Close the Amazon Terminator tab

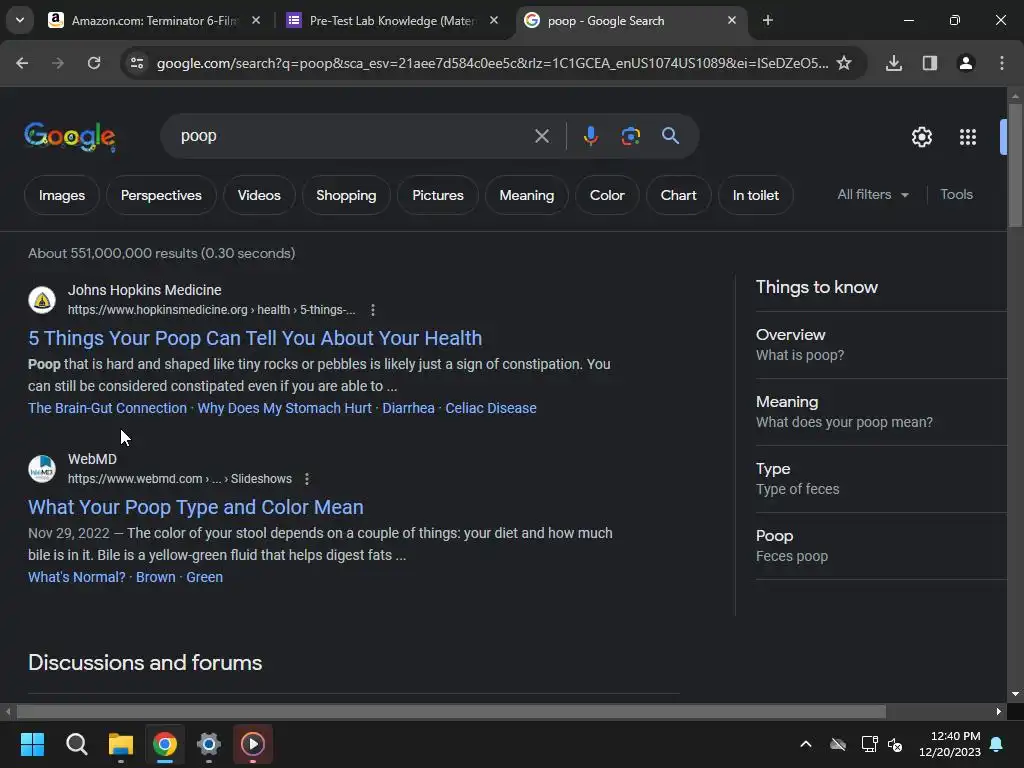coord(256,21)
